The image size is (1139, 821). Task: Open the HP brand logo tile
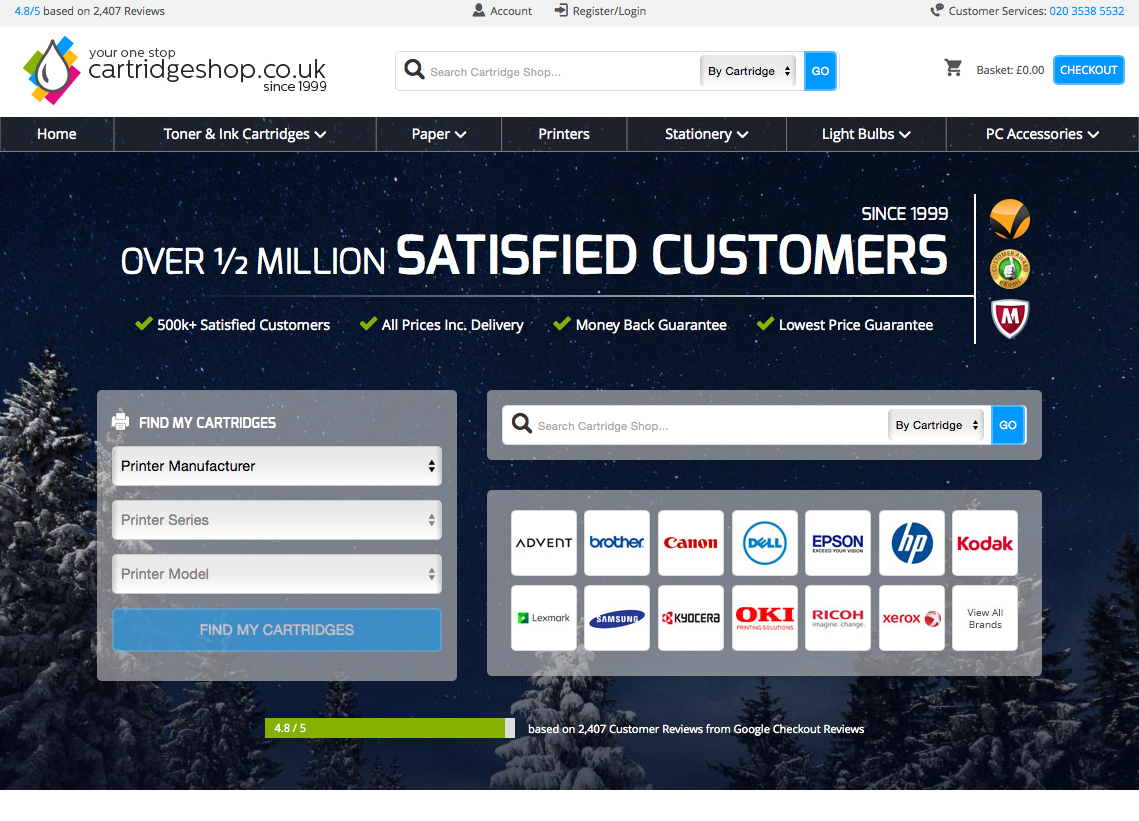[912, 543]
